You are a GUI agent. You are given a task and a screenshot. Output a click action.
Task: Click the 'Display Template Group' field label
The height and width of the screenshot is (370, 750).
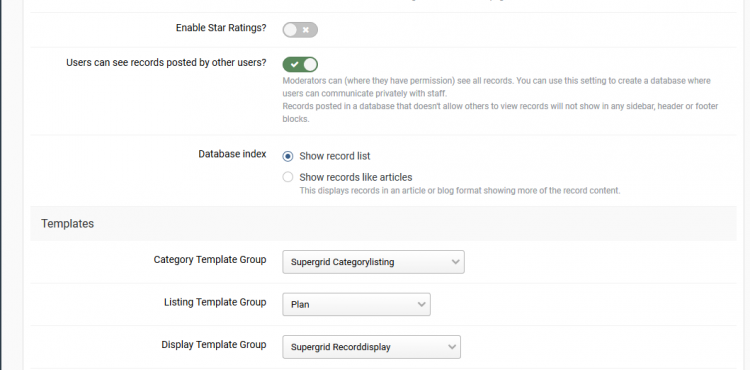pyautogui.click(x=214, y=345)
